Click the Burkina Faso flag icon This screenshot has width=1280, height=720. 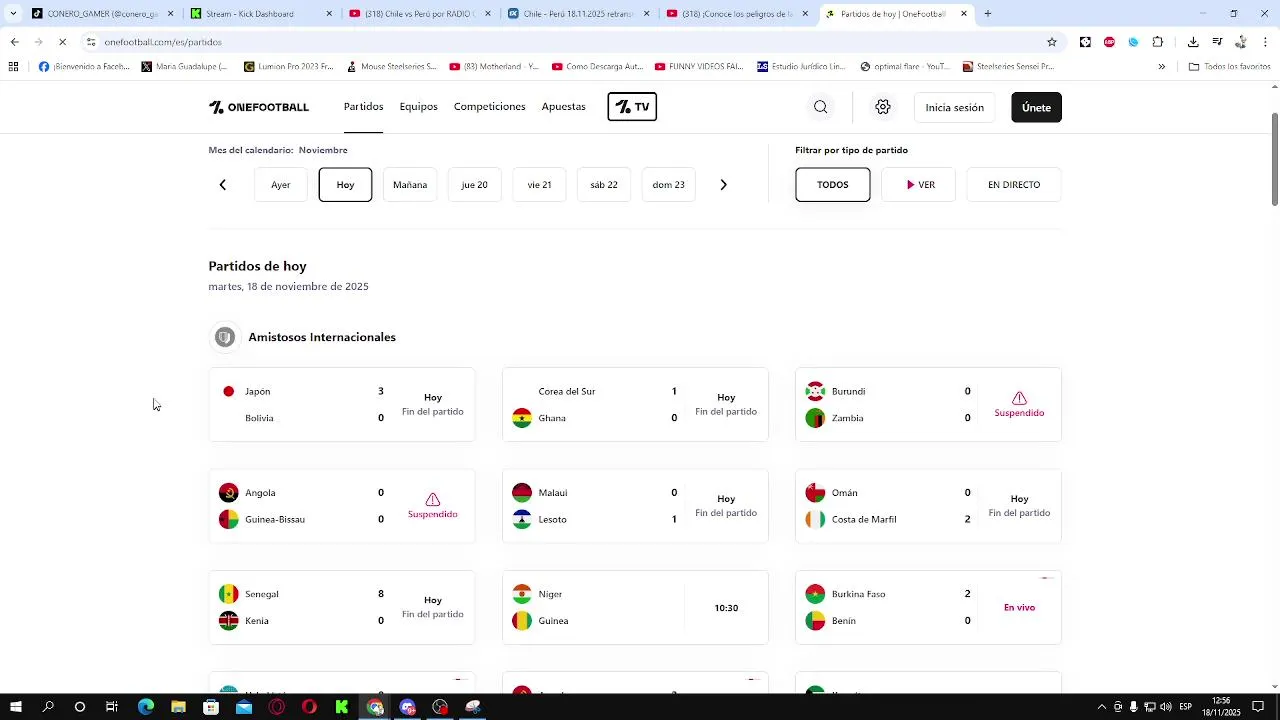pyautogui.click(x=815, y=594)
